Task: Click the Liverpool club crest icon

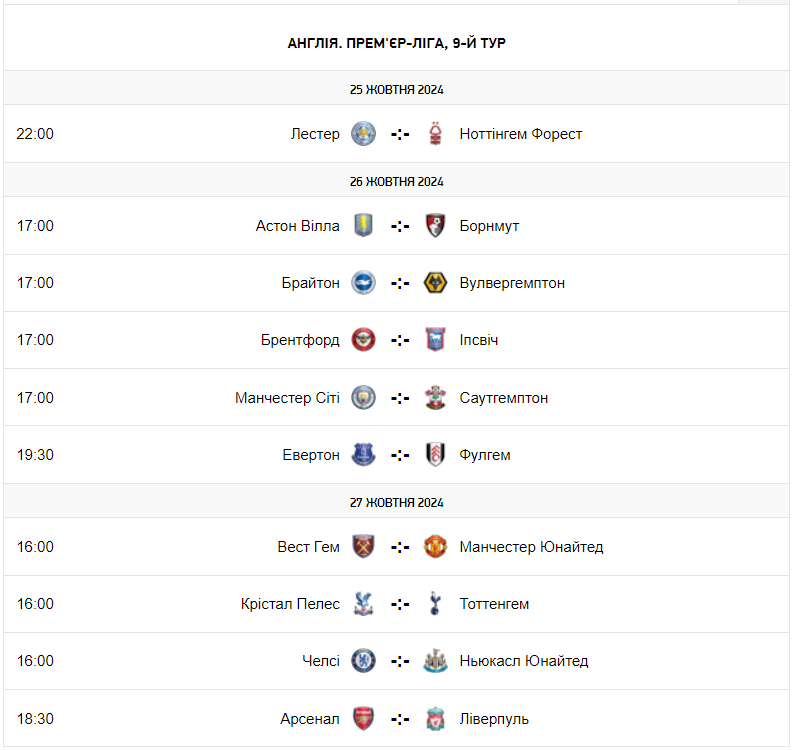Action: [435, 718]
